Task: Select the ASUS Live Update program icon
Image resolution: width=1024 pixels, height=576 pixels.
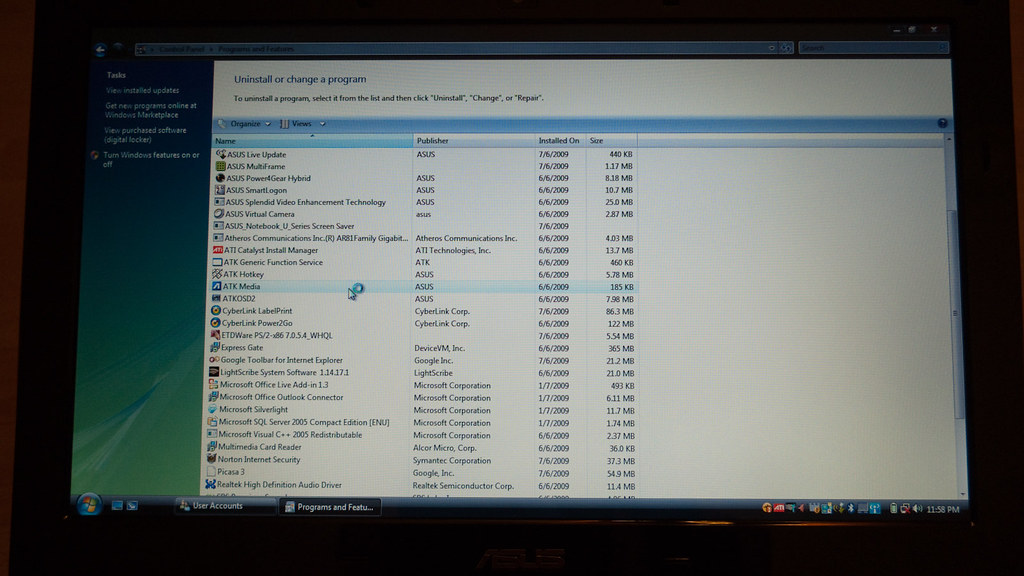Action: [221, 155]
